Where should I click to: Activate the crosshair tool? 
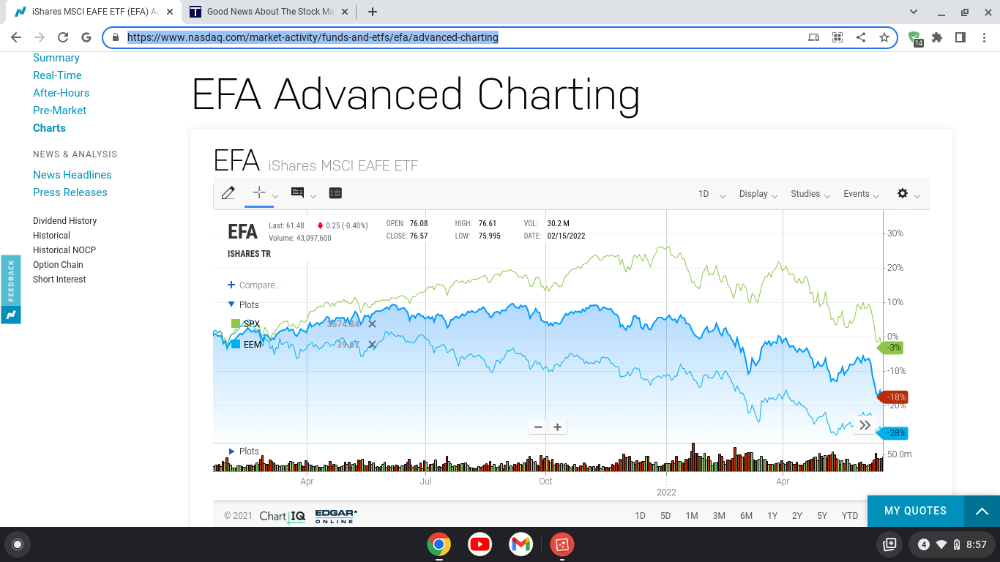[258, 193]
